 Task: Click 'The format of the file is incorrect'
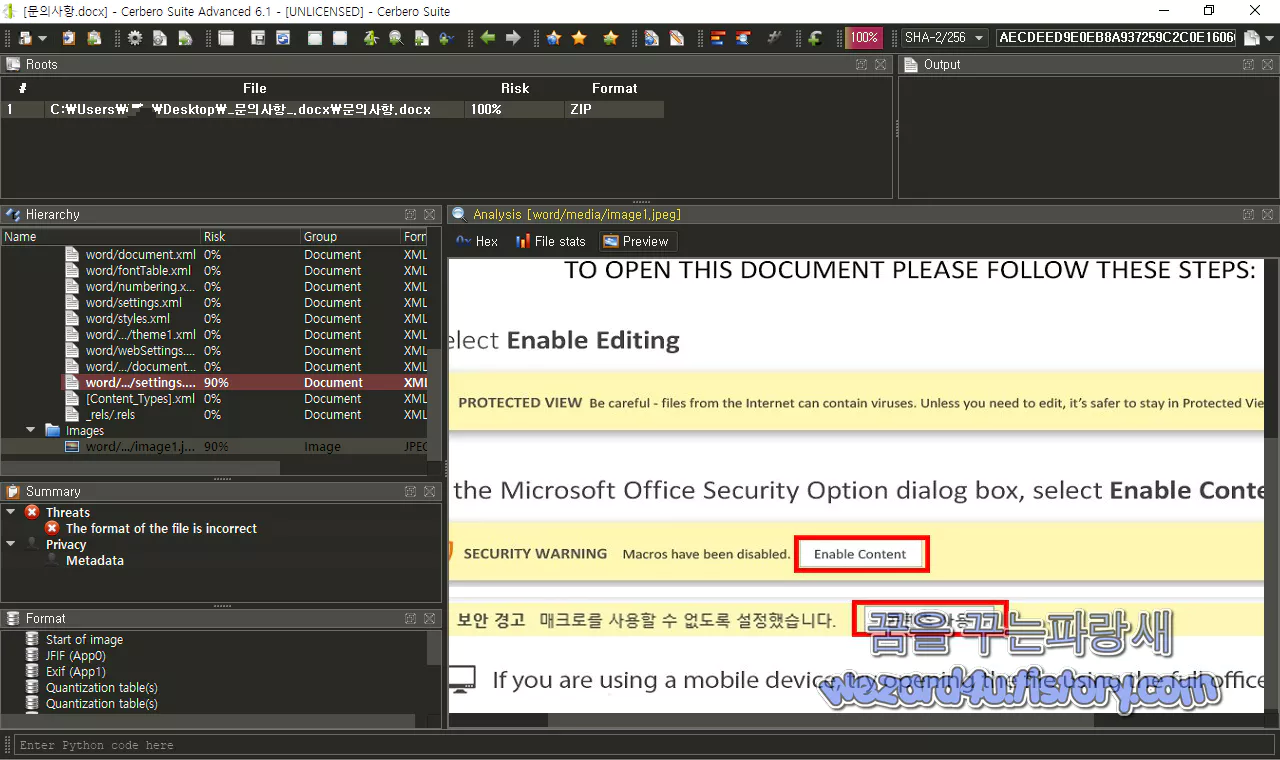coord(161,528)
